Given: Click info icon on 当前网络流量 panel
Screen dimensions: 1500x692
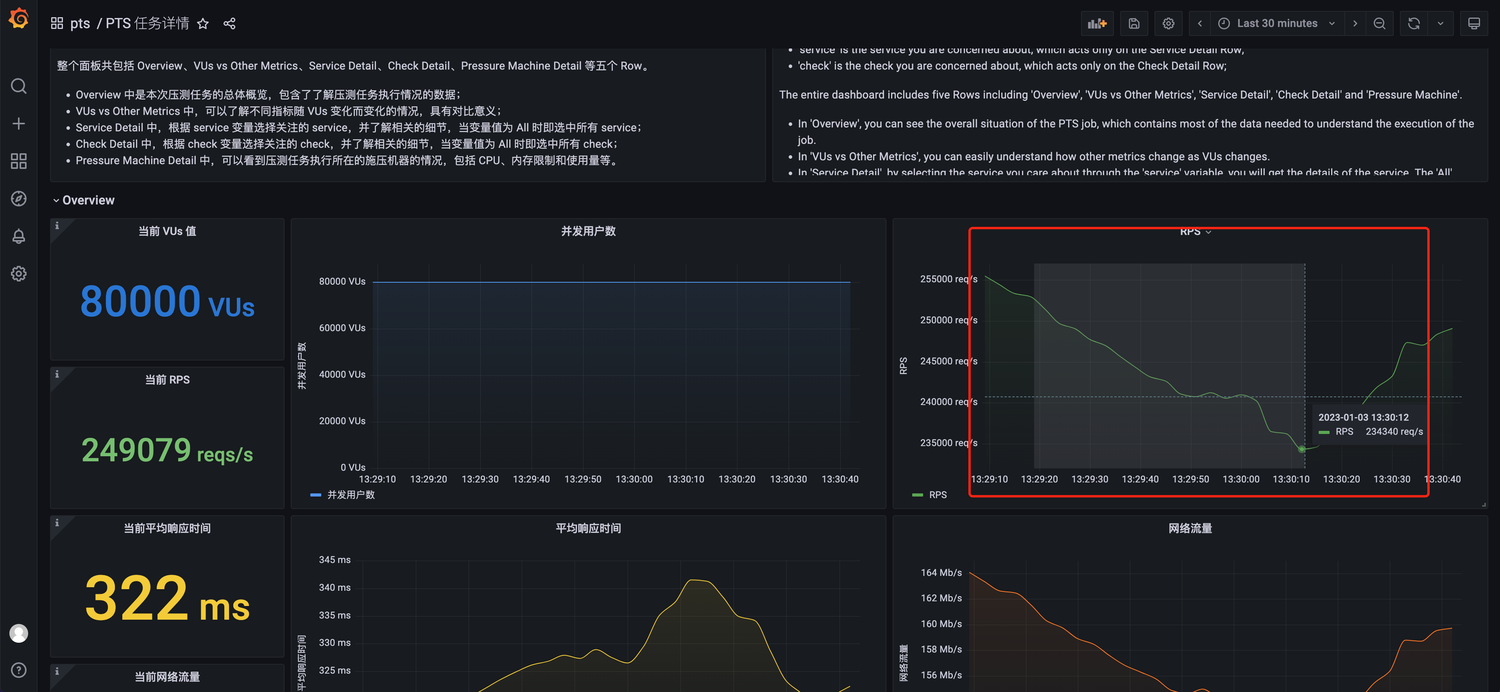Looking at the screenshot, I should click(x=57, y=671).
